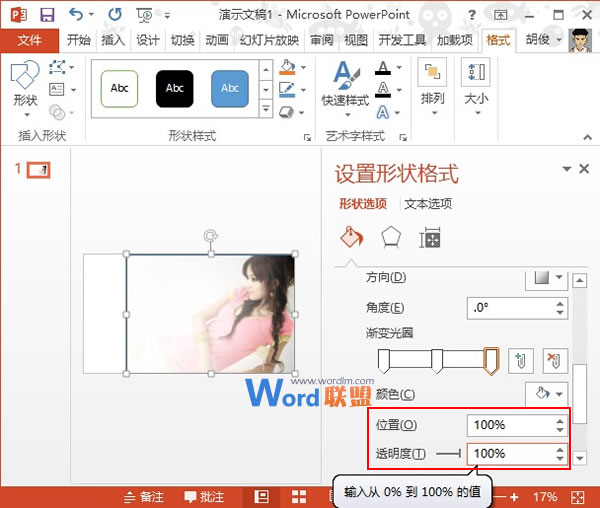Click the Text Box icon
Viewport: 600px width, 508px height.
pyautogui.click(x=57, y=90)
